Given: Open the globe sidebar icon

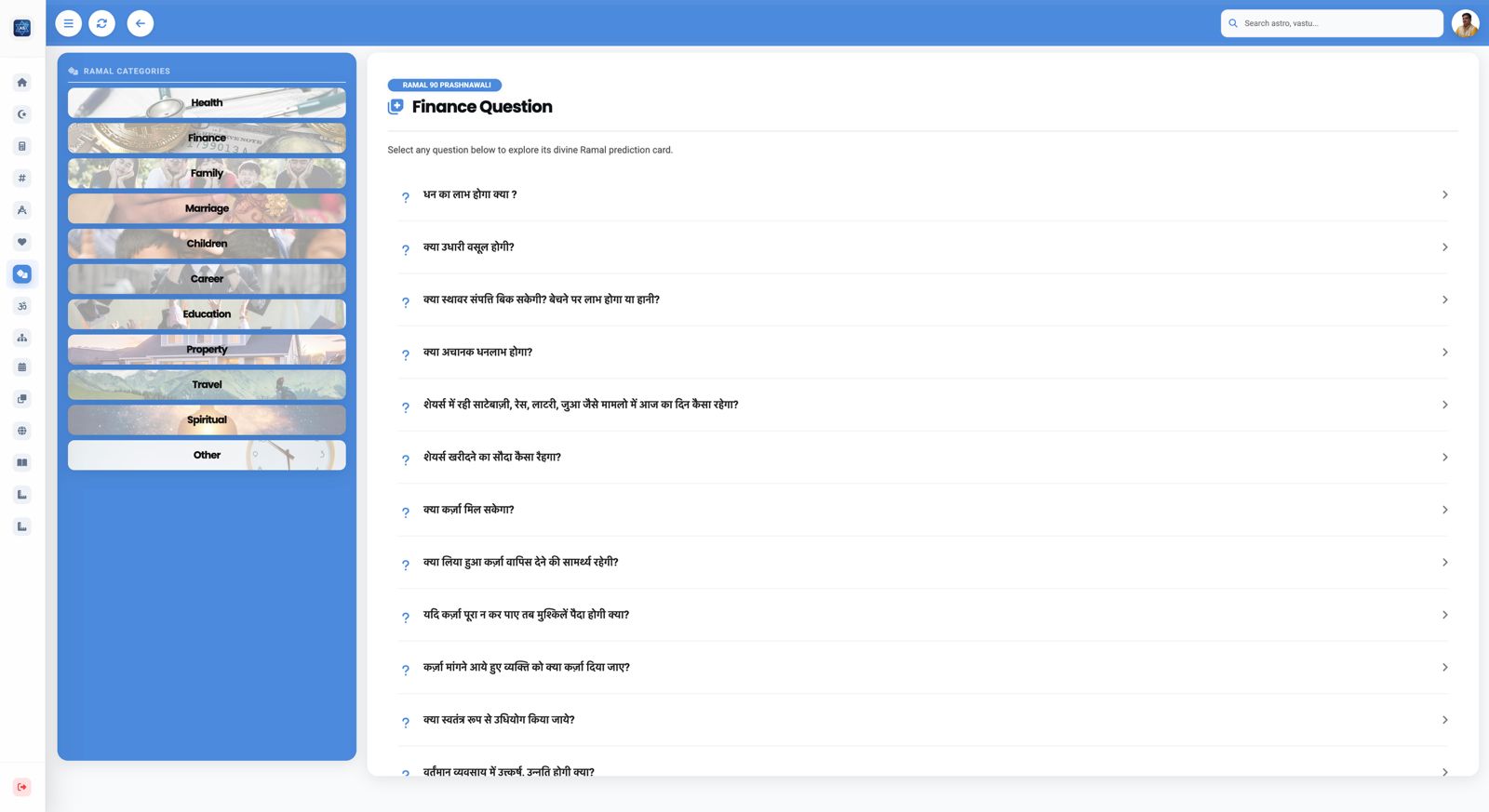Looking at the screenshot, I should tap(22, 431).
